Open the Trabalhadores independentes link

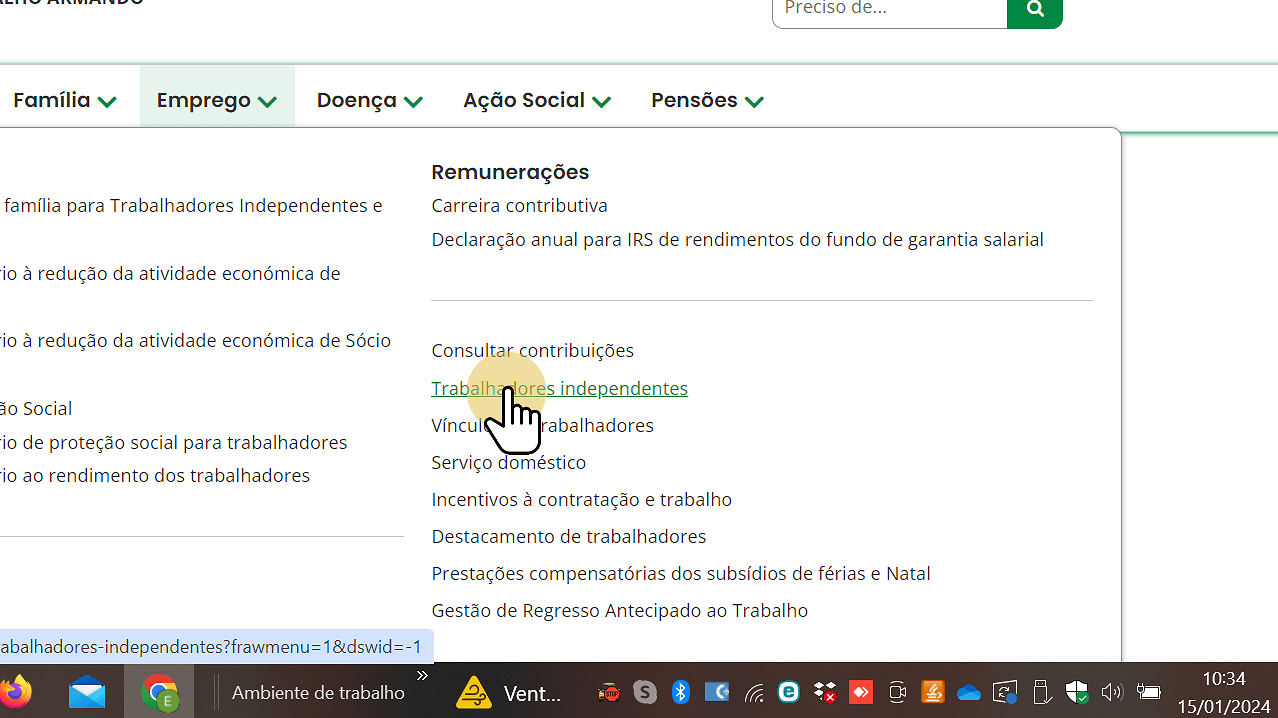[559, 388]
